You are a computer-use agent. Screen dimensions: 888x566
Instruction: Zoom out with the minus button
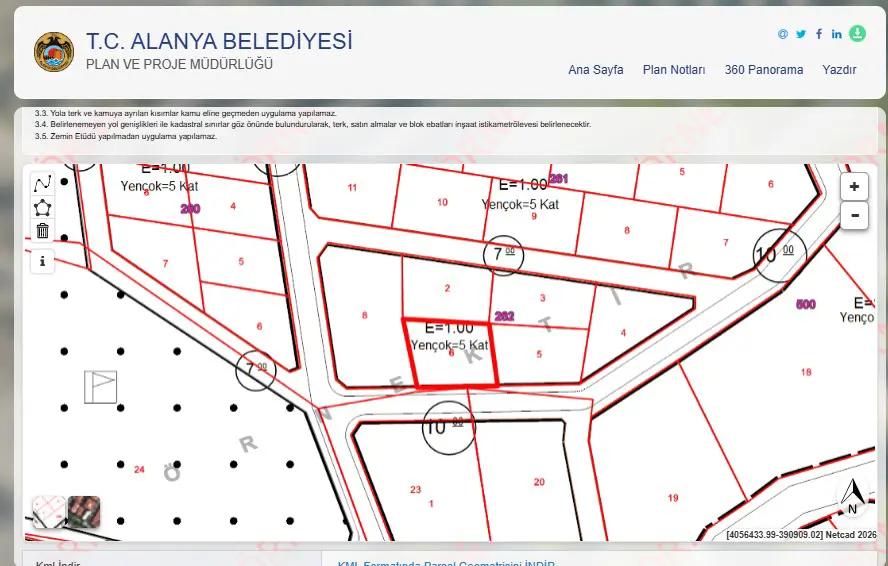pos(854,216)
